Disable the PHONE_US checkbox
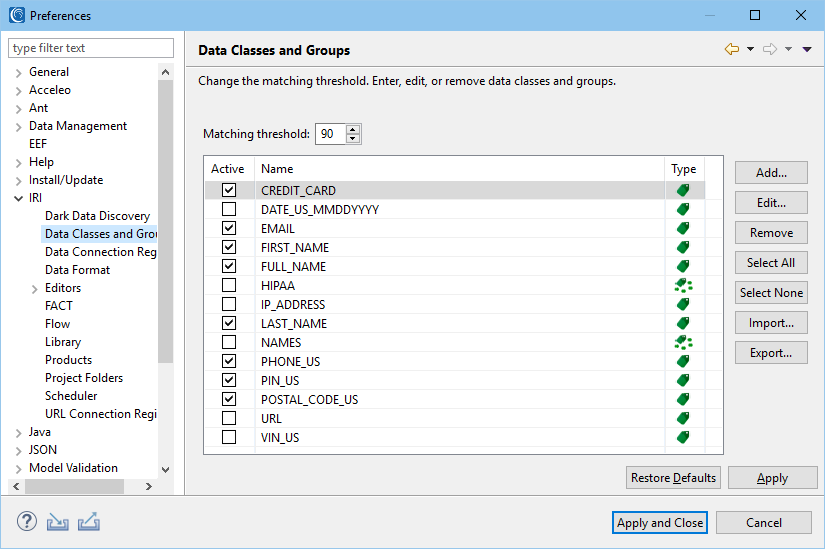This screenshot has height=549, width=825. (x=229, y=361)
